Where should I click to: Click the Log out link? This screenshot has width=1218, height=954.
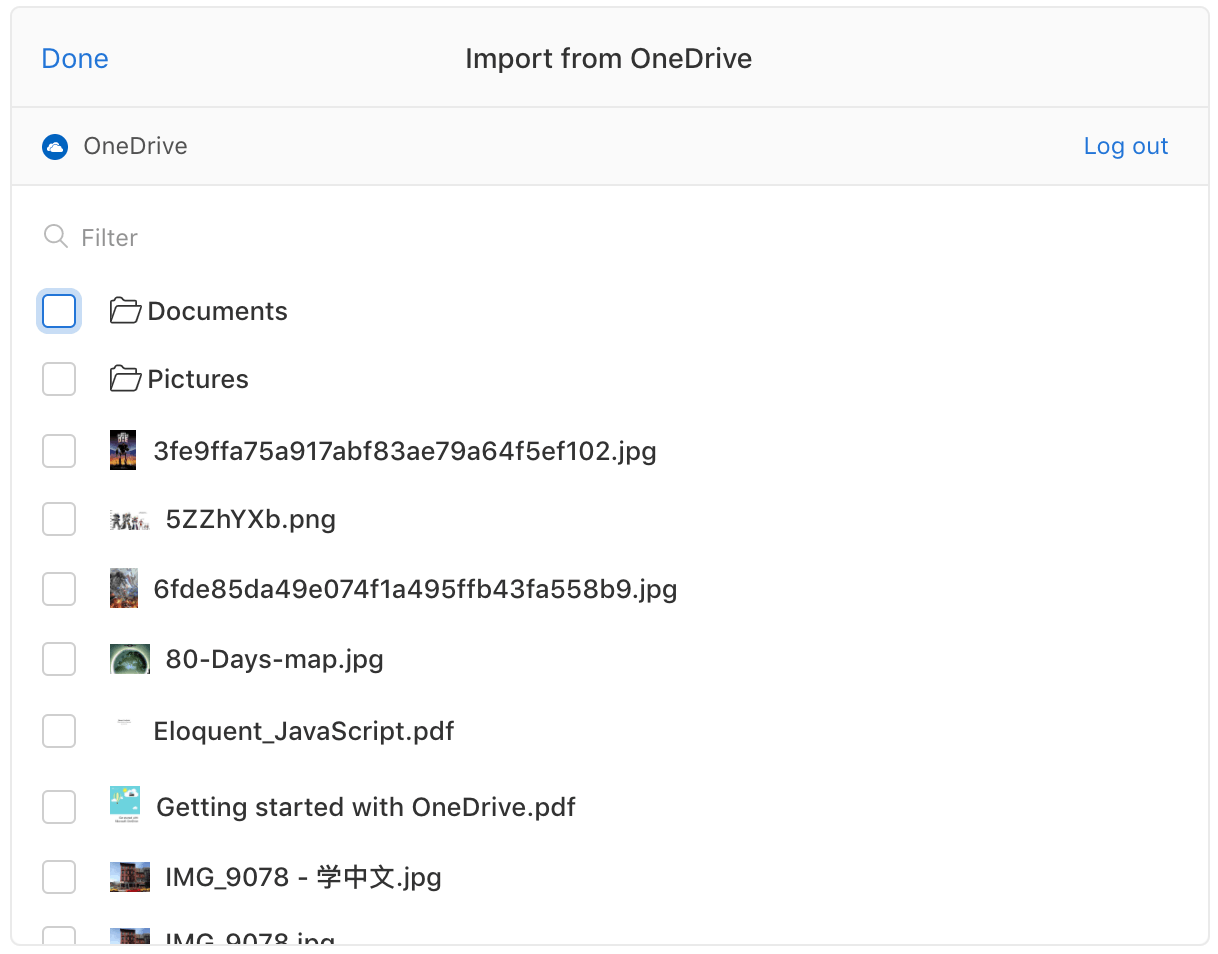tap(1126, 146)
